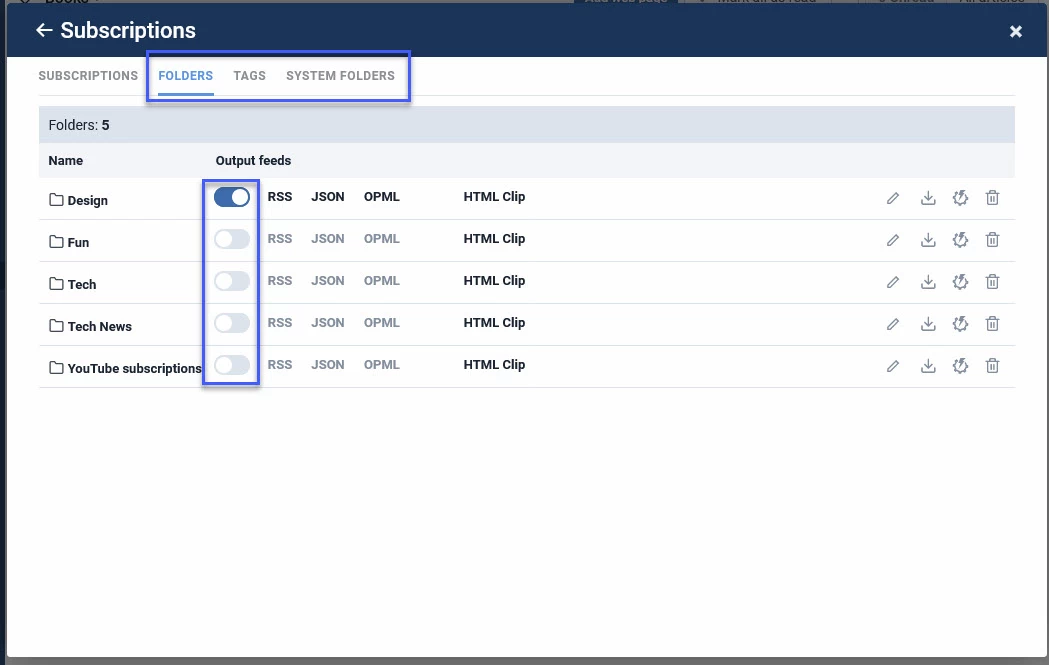Edit the Design folder with pencil icon
1049x665 pixels.
[x=893, y=198]
